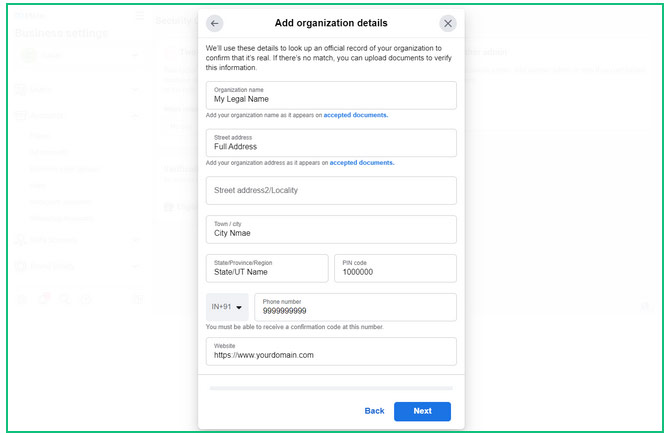
Task: Click the Organization name input field
Action: (331, 96)
